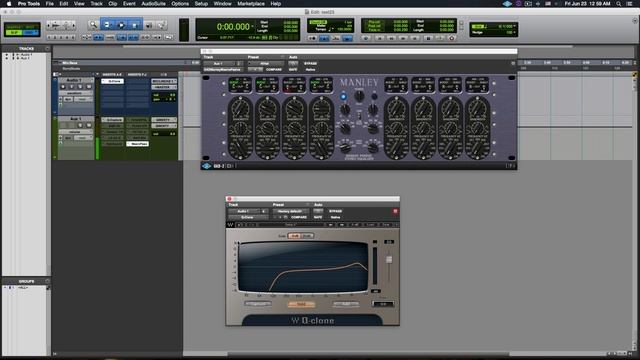This screenshot has height=360, width=640.
Task: Open macOS Notification Center
Action: [x=630, y=4]
